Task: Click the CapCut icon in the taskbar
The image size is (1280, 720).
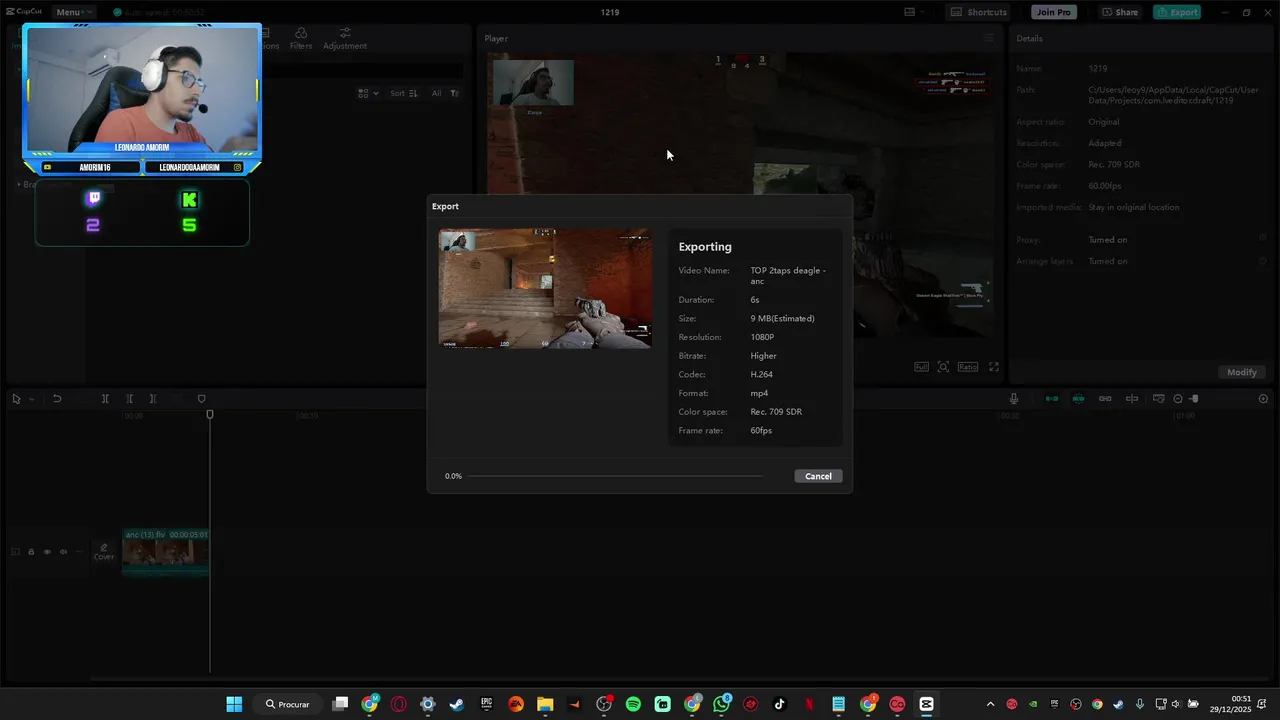Action: 926,704
